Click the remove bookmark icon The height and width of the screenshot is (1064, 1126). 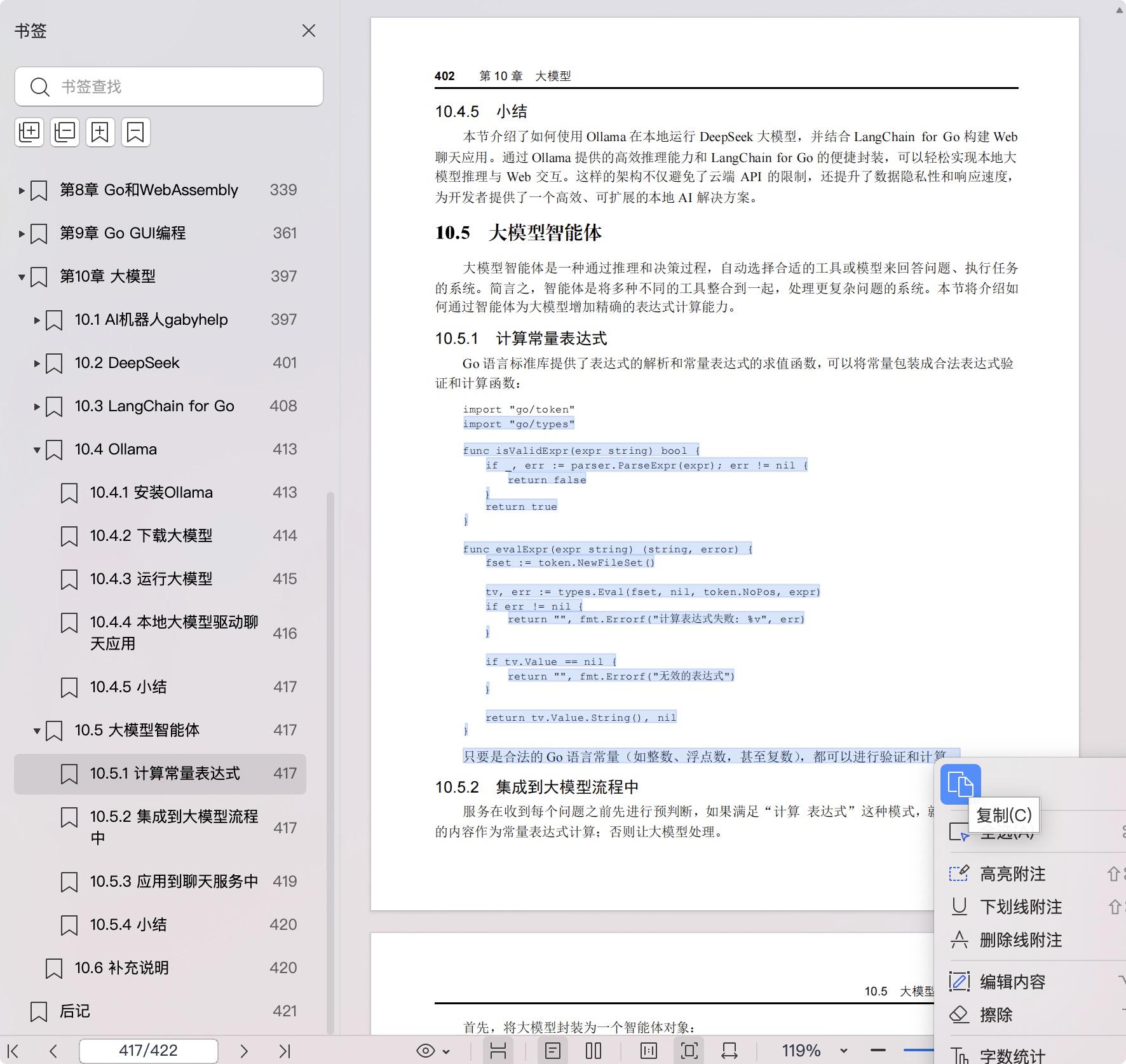(x=136, y=132)
